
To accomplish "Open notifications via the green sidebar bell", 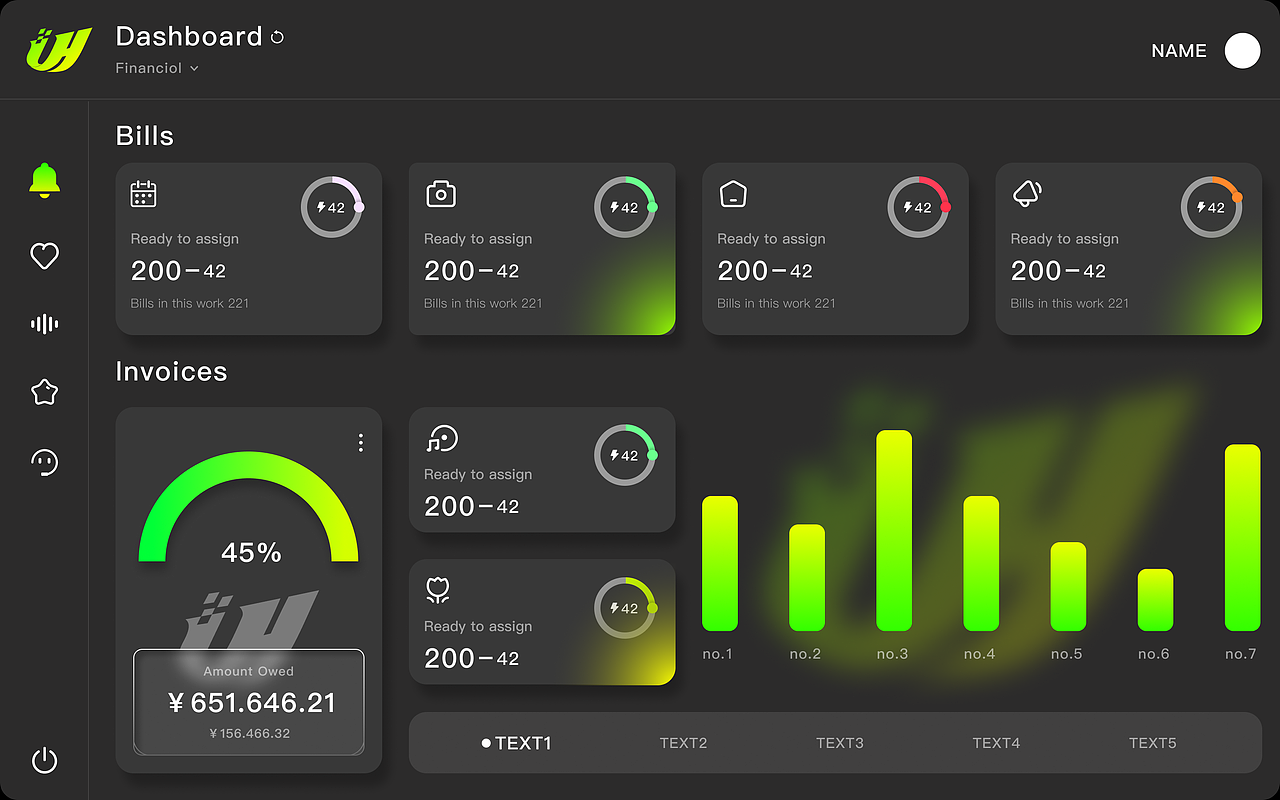I will (x=44, y=181).
